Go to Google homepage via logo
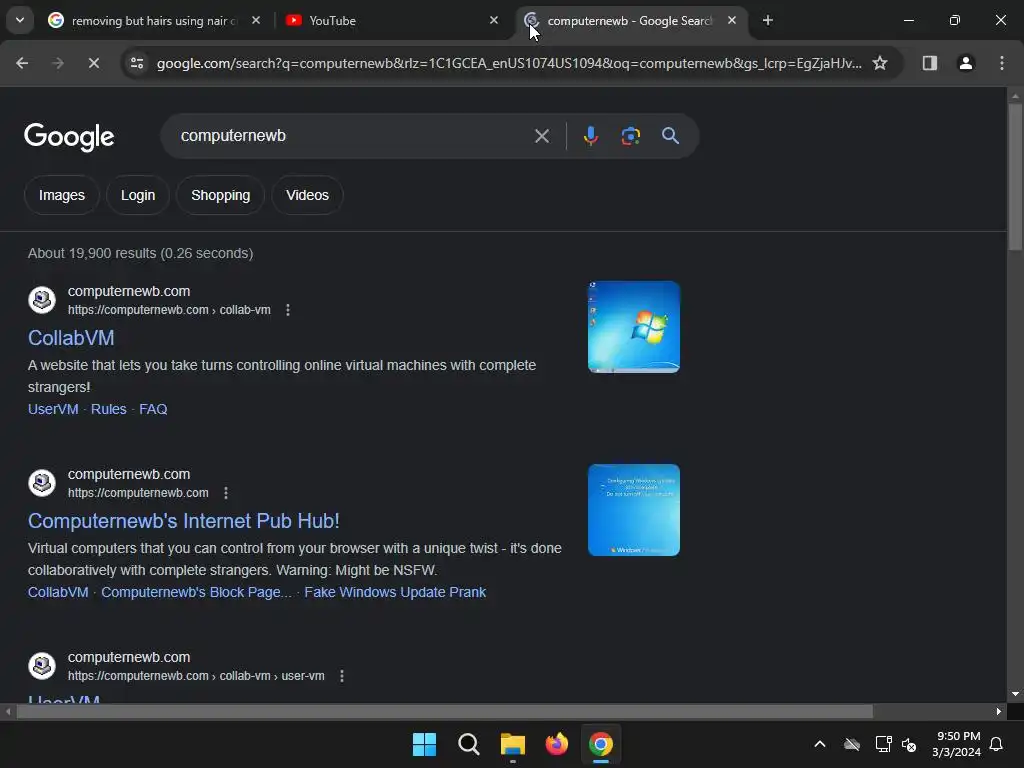The height and width of the screenshot is (768, 1024). (69, 136)
